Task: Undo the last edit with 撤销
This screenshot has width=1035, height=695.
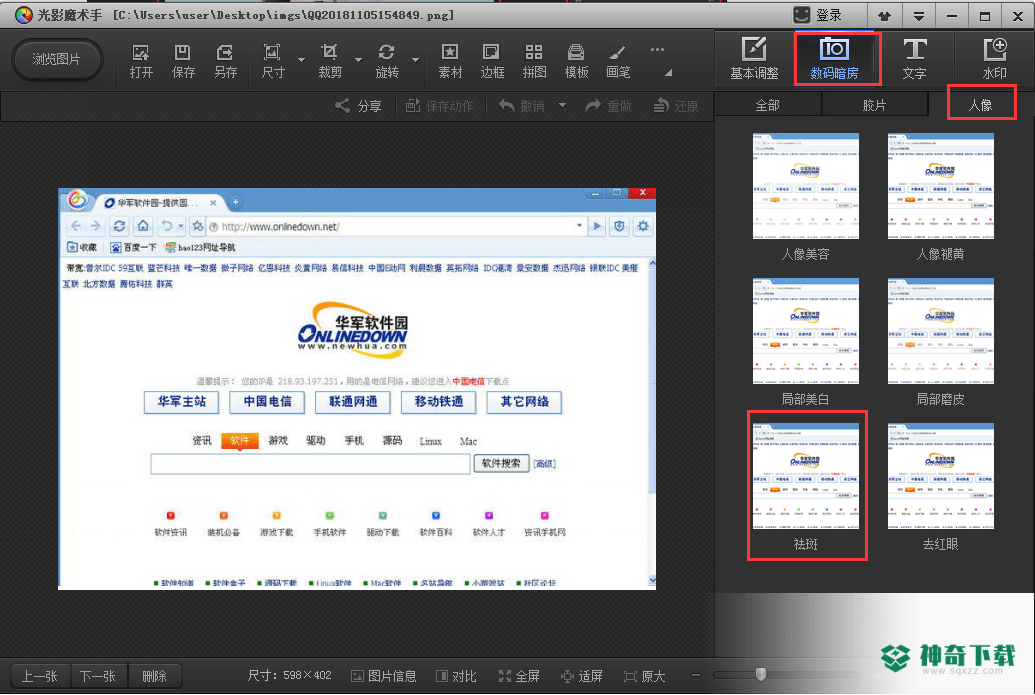Action: 522,106
